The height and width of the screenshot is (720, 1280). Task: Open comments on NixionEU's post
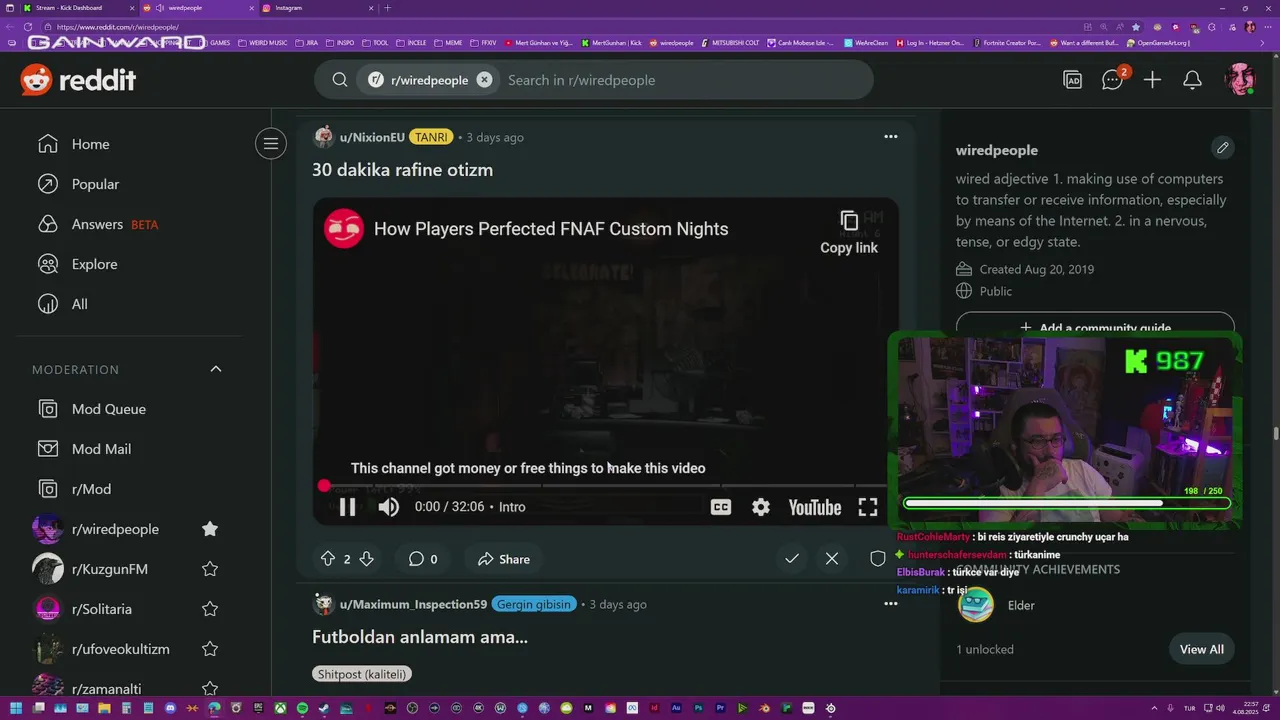point(423,559)
